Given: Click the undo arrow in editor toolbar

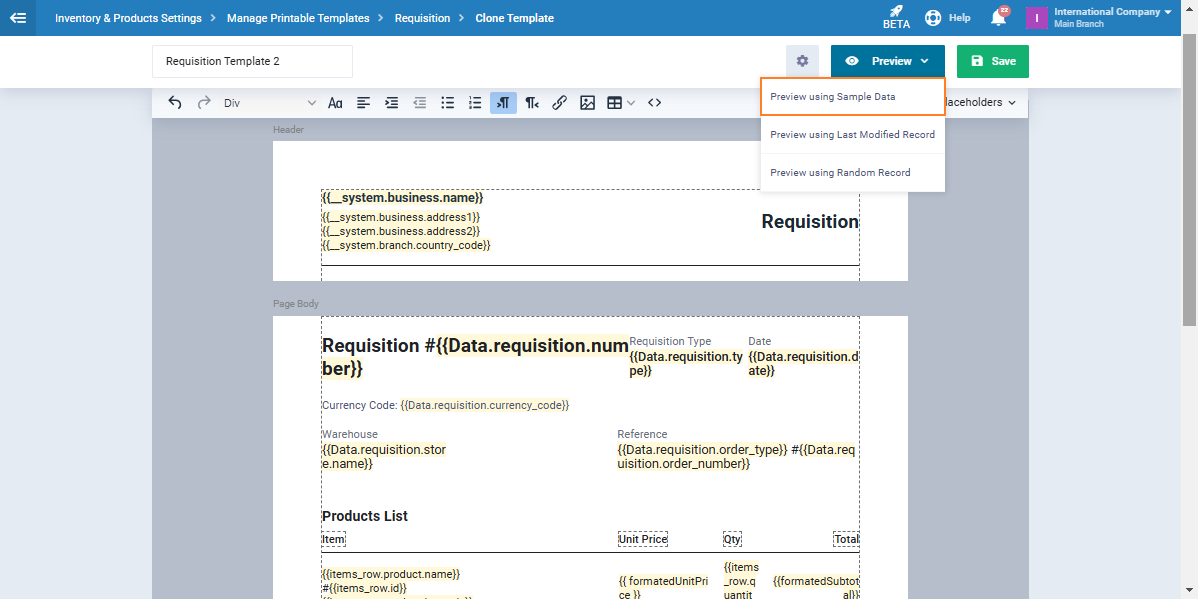Looking at the screenshot, I should [x=175, y=102].
